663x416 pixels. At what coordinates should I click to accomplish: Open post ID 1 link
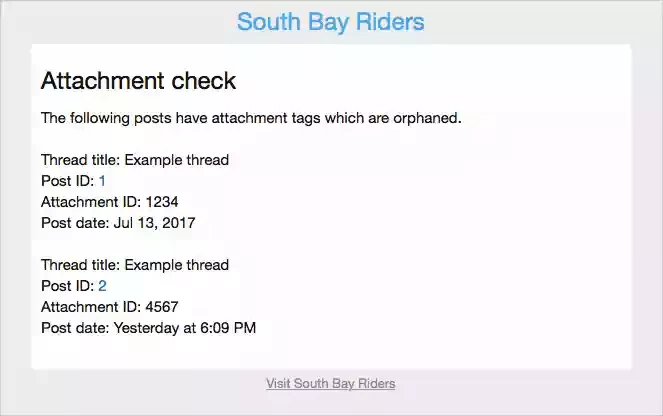102,181
